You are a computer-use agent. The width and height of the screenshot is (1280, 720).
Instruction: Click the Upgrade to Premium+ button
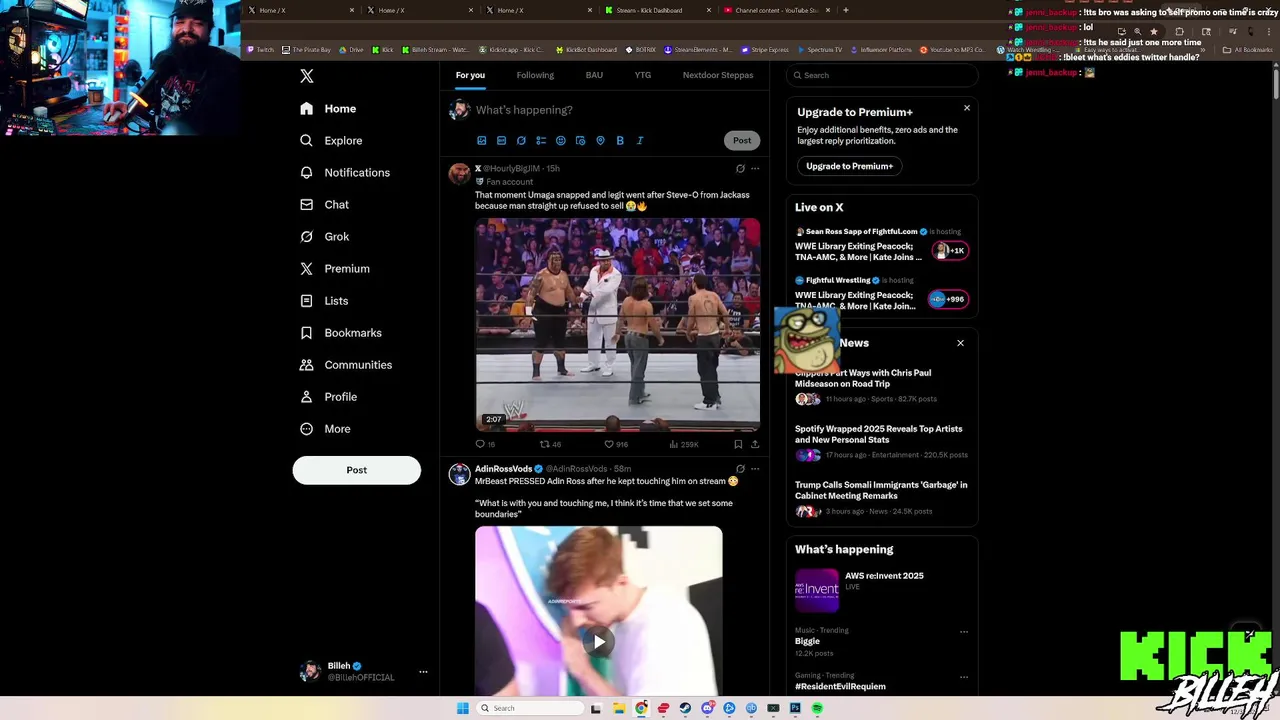[849, 166]
